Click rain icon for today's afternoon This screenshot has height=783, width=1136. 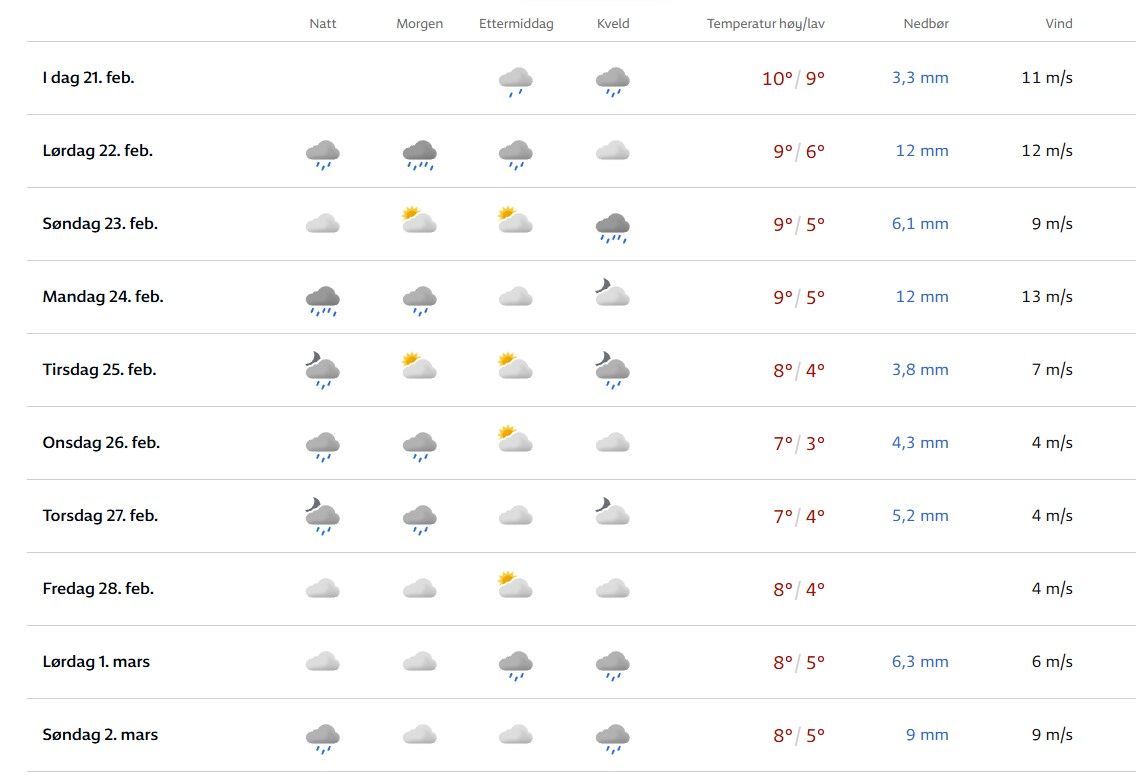coord(515,80)
